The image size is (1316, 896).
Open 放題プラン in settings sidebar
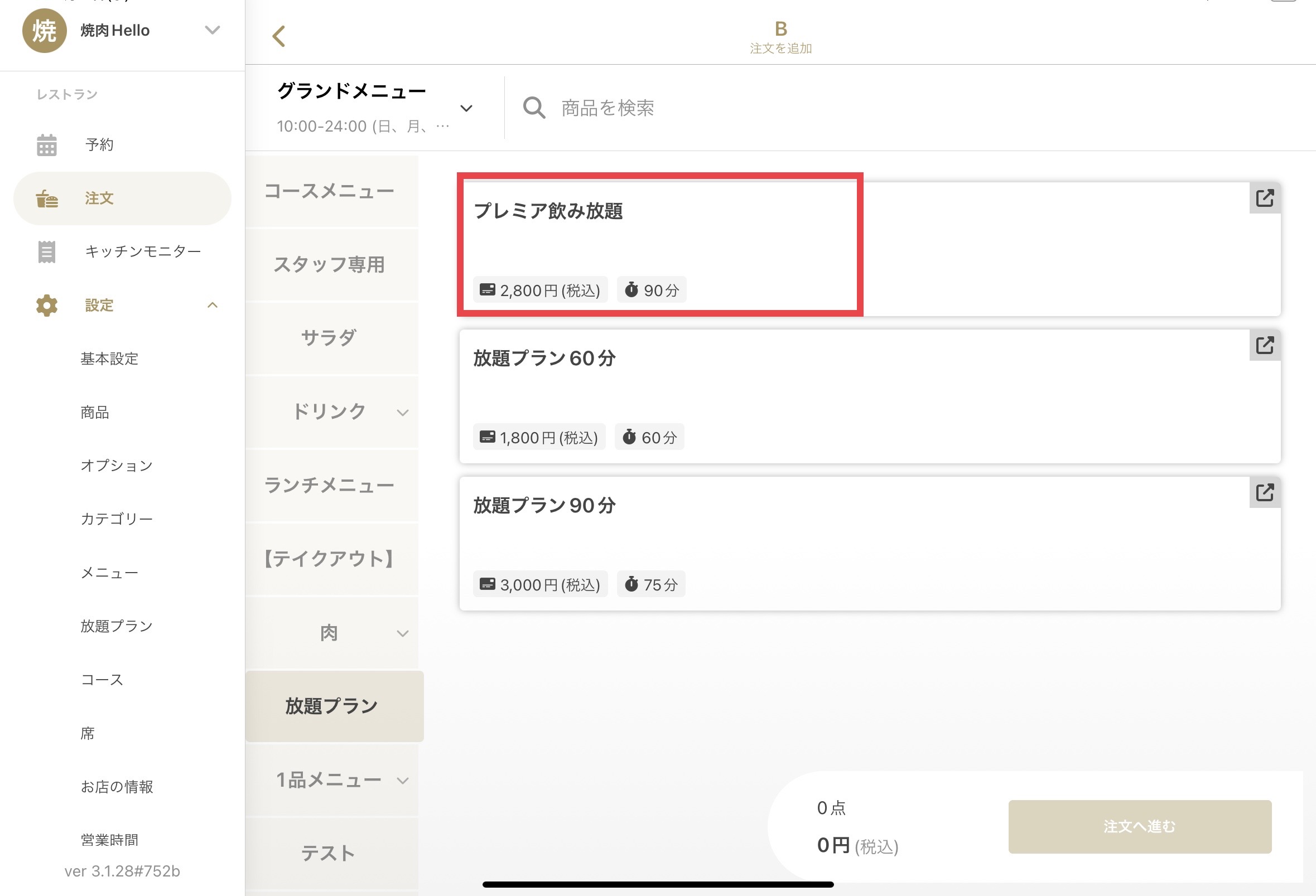117,626
